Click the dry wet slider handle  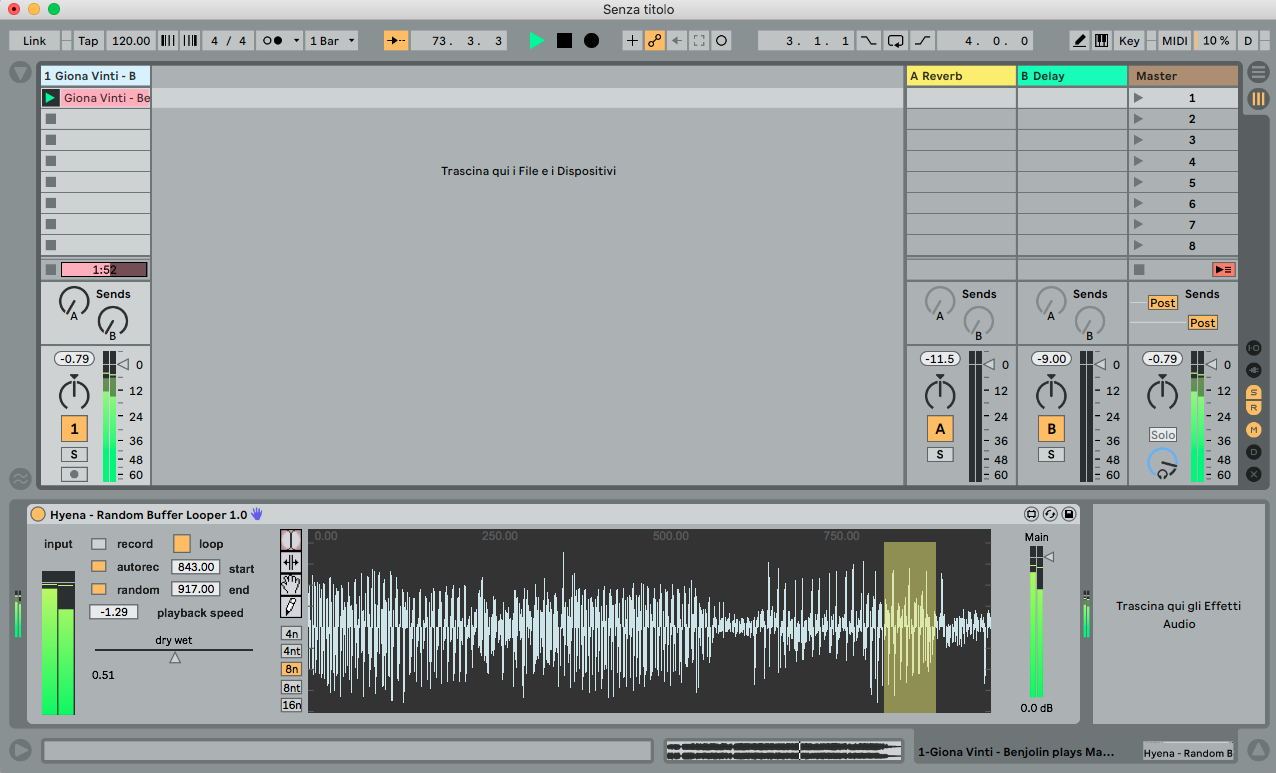point(175,657)
